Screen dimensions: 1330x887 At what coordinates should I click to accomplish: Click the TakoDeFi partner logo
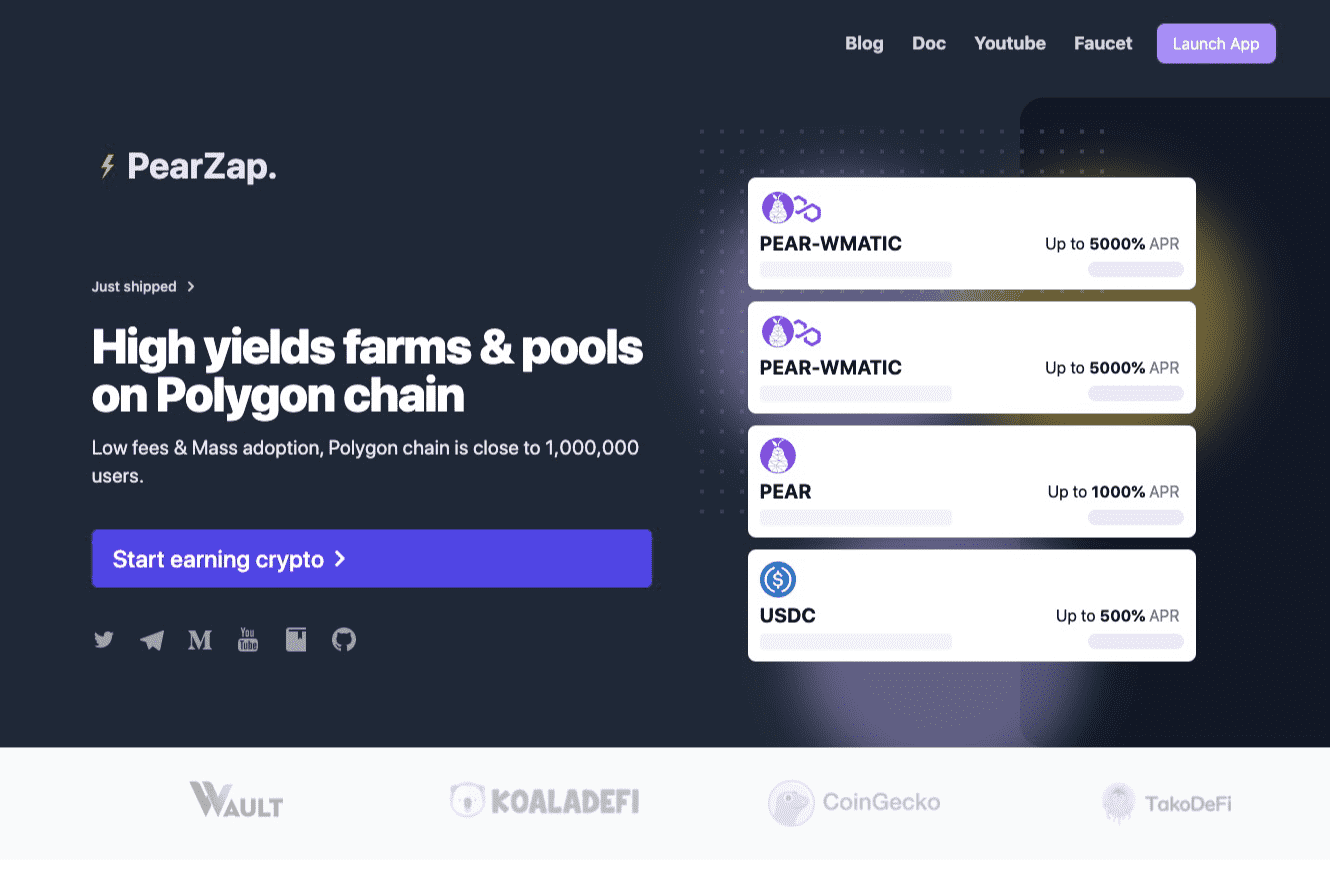click(1166, 803)
